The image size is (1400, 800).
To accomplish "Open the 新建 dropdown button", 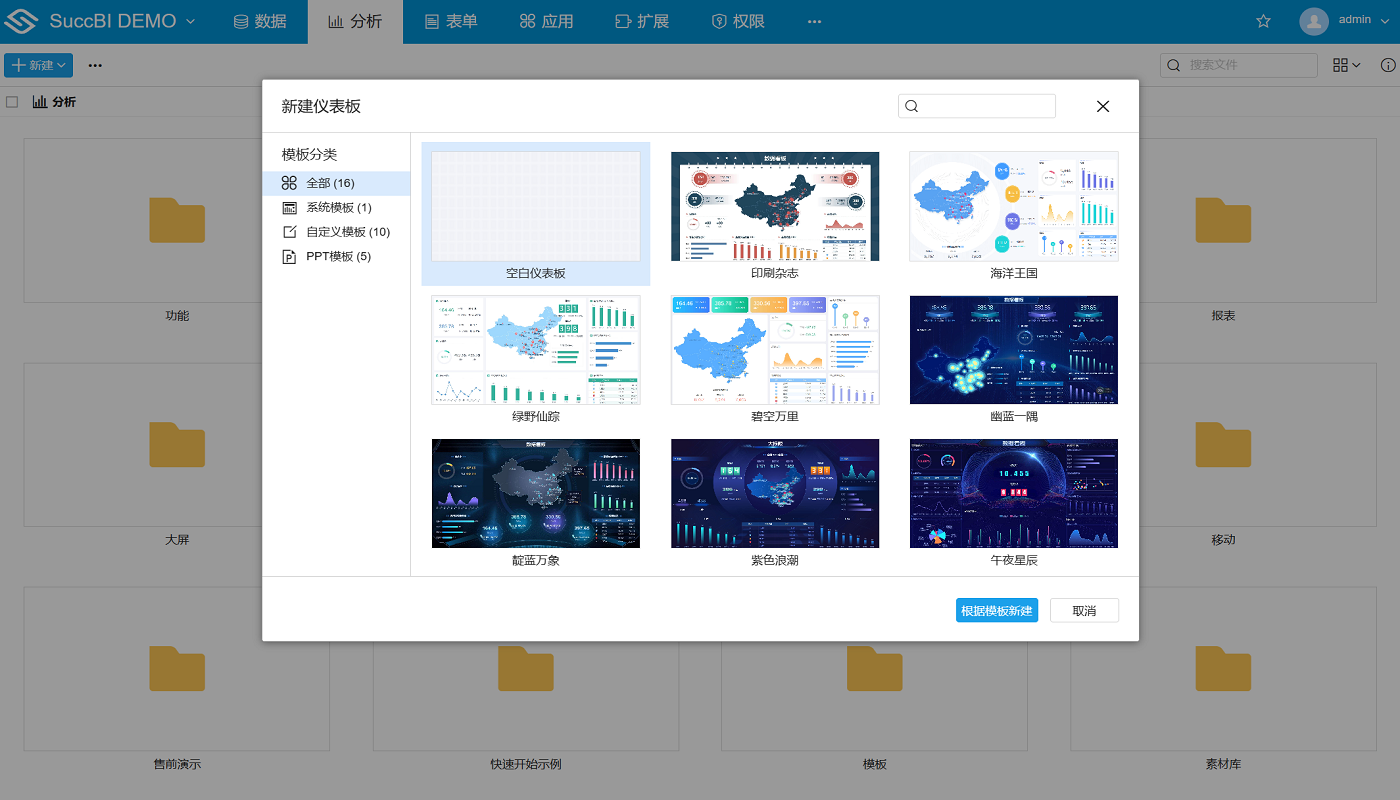I will pyautogui.click(x=38, y=65).
